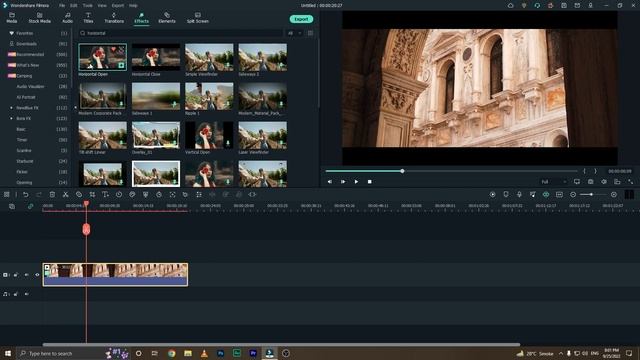Add Horizontal Open effect with plus icon
640x360 pixels.
point(121,65)
